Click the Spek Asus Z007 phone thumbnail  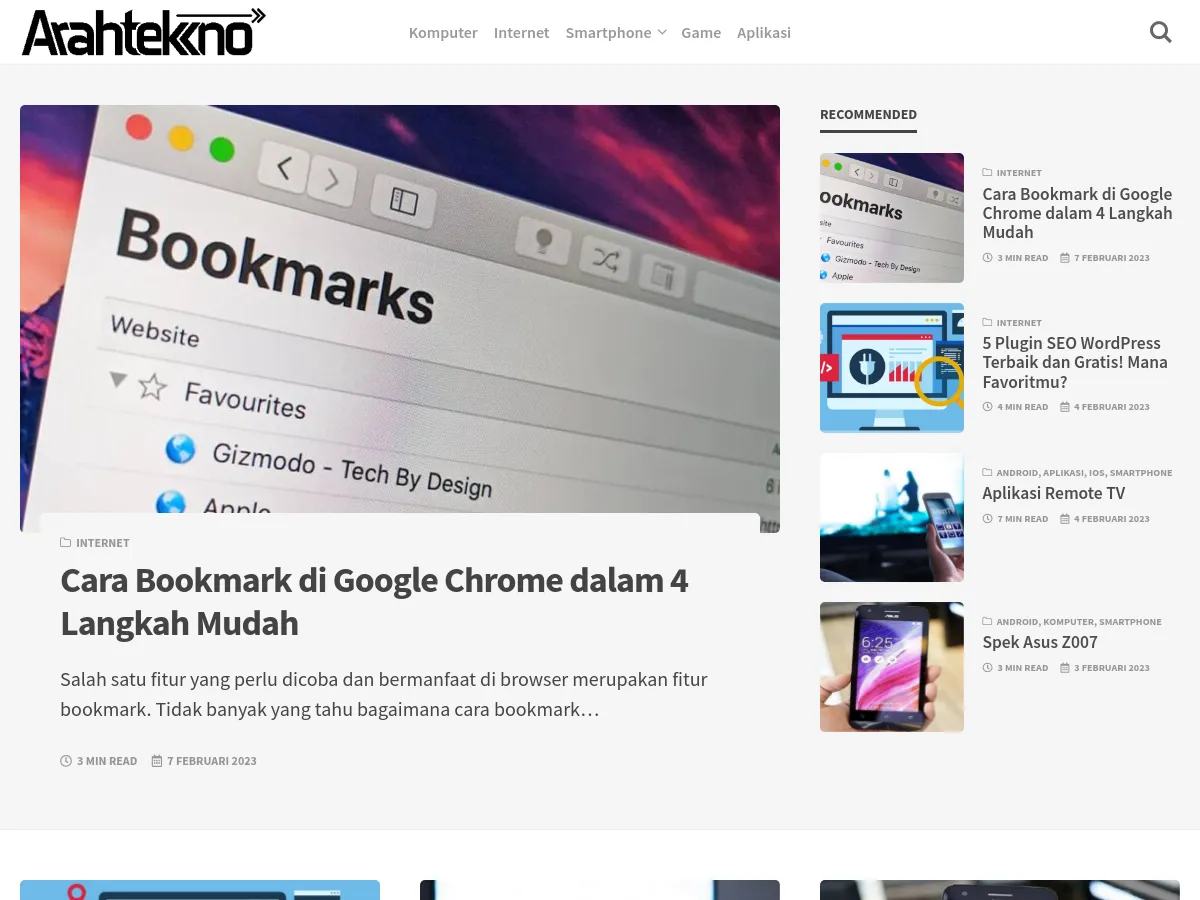[891, 667]
